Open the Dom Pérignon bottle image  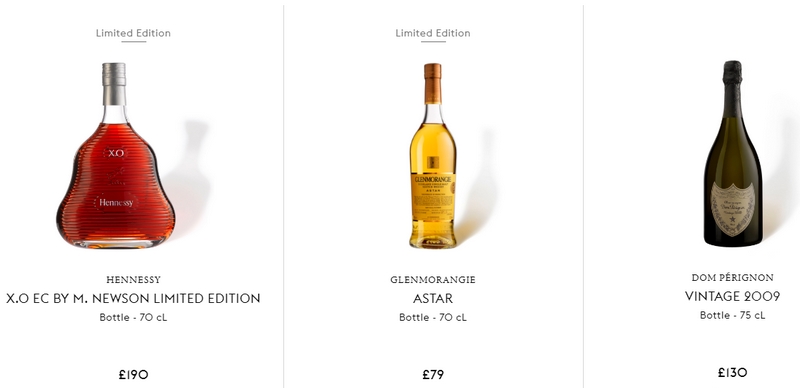(733, 153)
